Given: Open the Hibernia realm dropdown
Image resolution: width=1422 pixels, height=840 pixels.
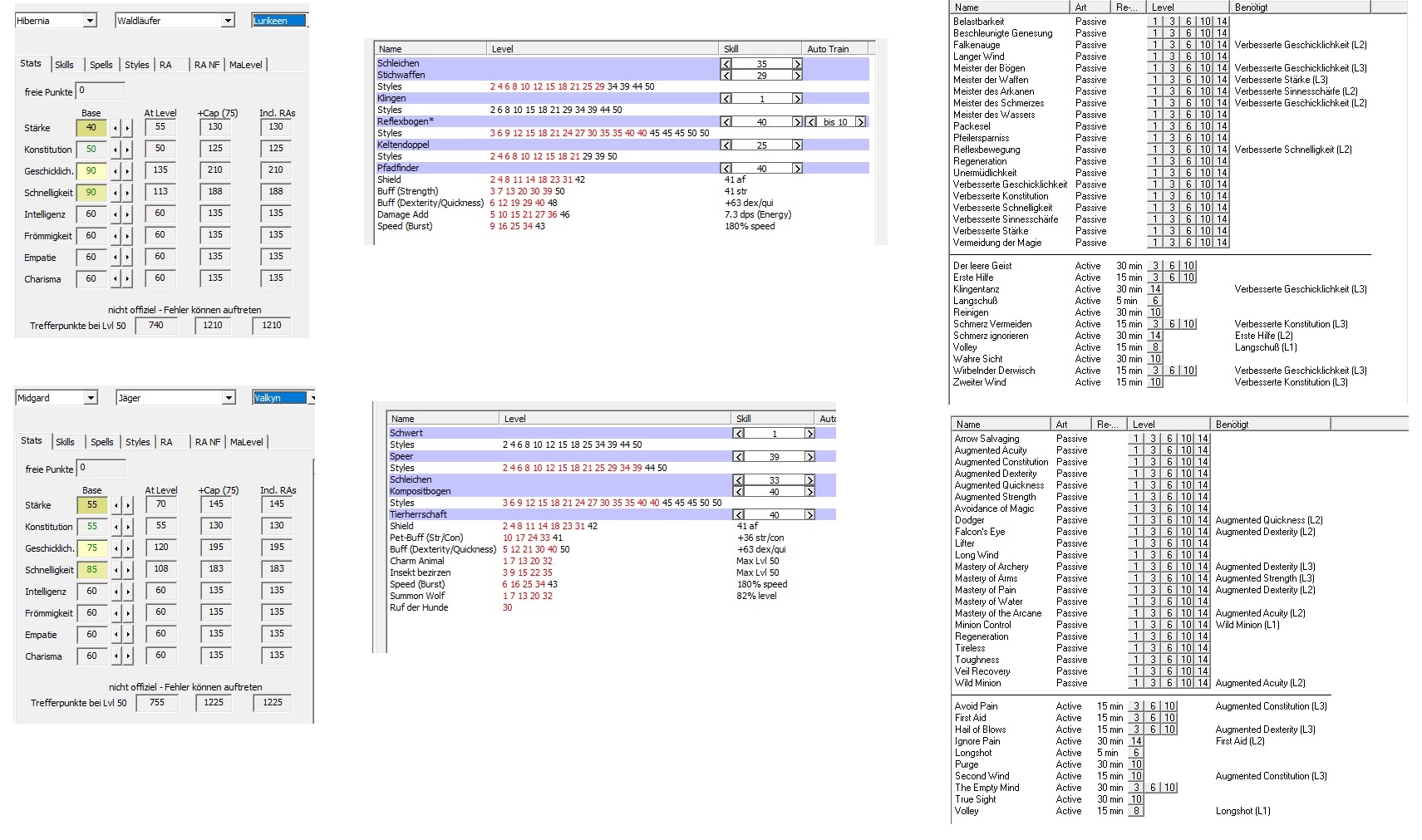Looking at the screenshot, I should coord(91,21).
